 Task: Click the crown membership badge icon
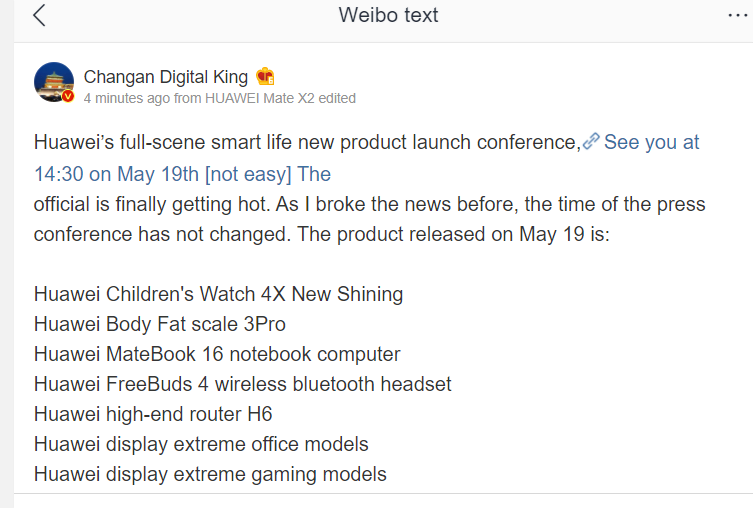tap(265, 76)
